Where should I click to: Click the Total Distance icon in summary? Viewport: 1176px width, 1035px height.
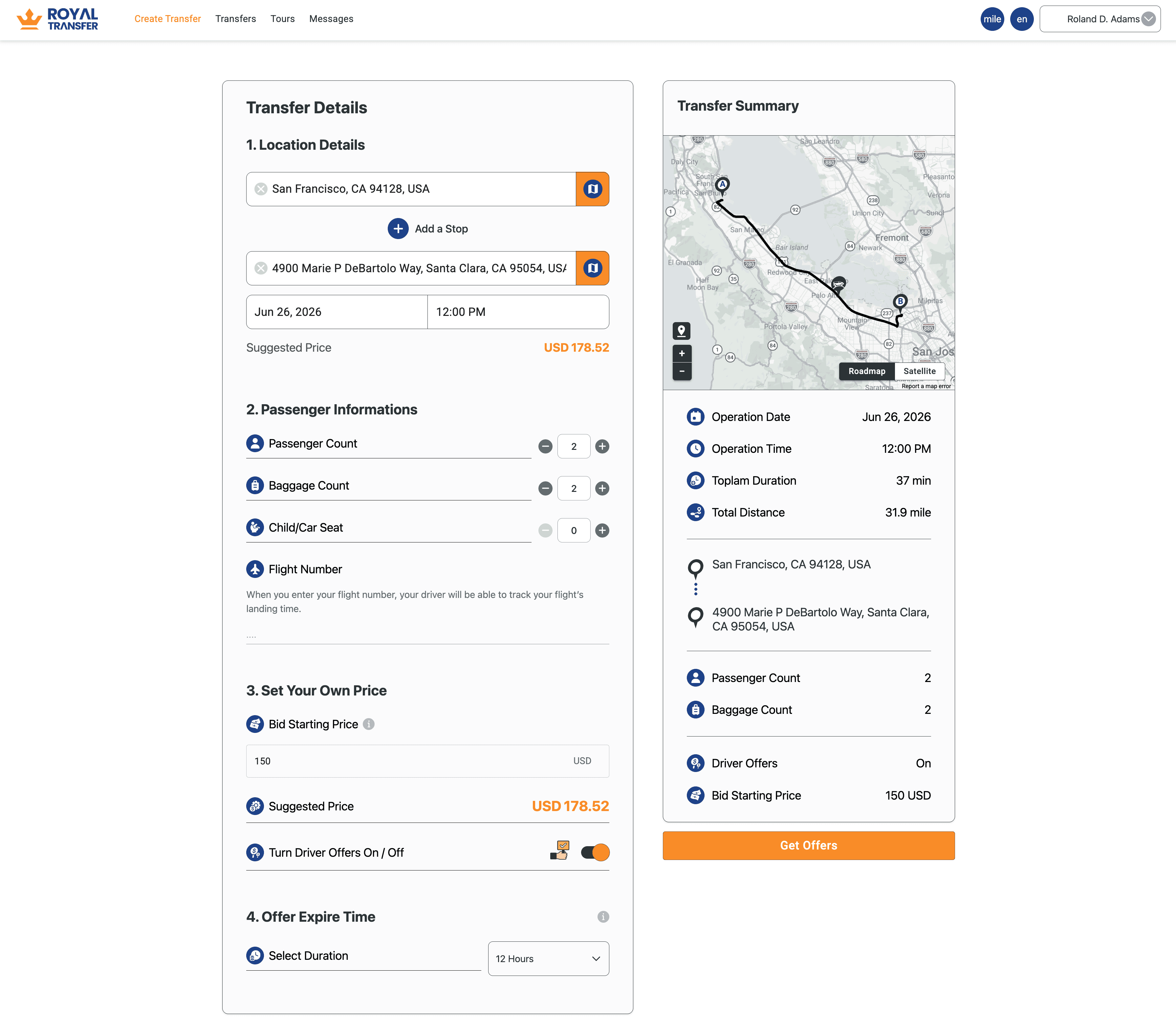pos(696,513)
